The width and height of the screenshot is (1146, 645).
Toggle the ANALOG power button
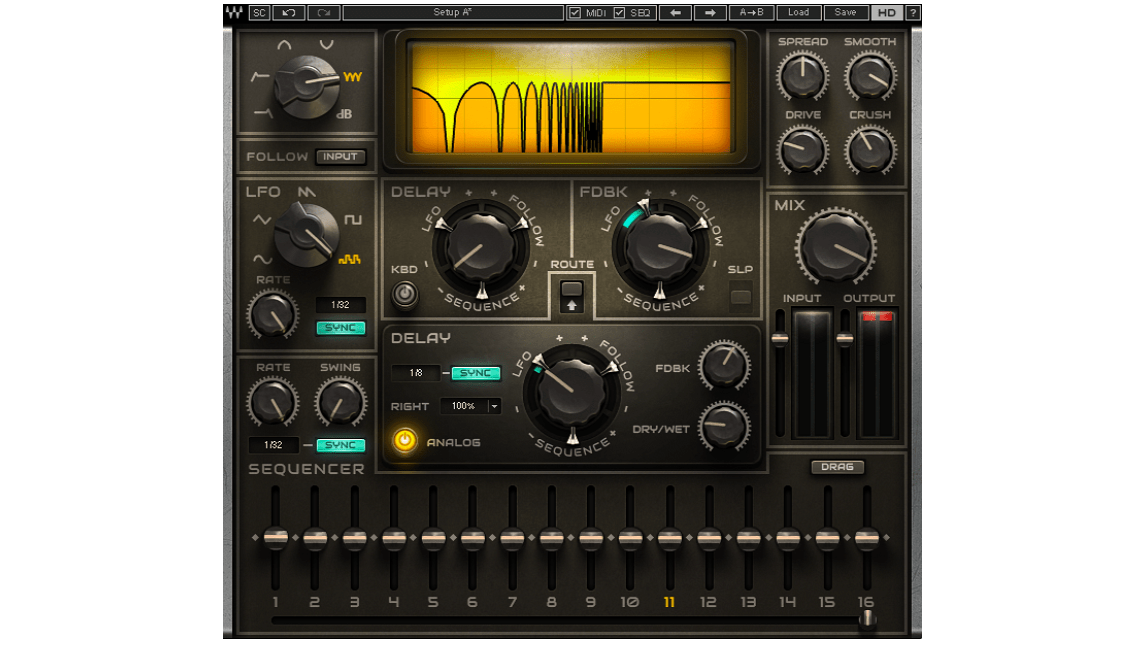point(403,438)
